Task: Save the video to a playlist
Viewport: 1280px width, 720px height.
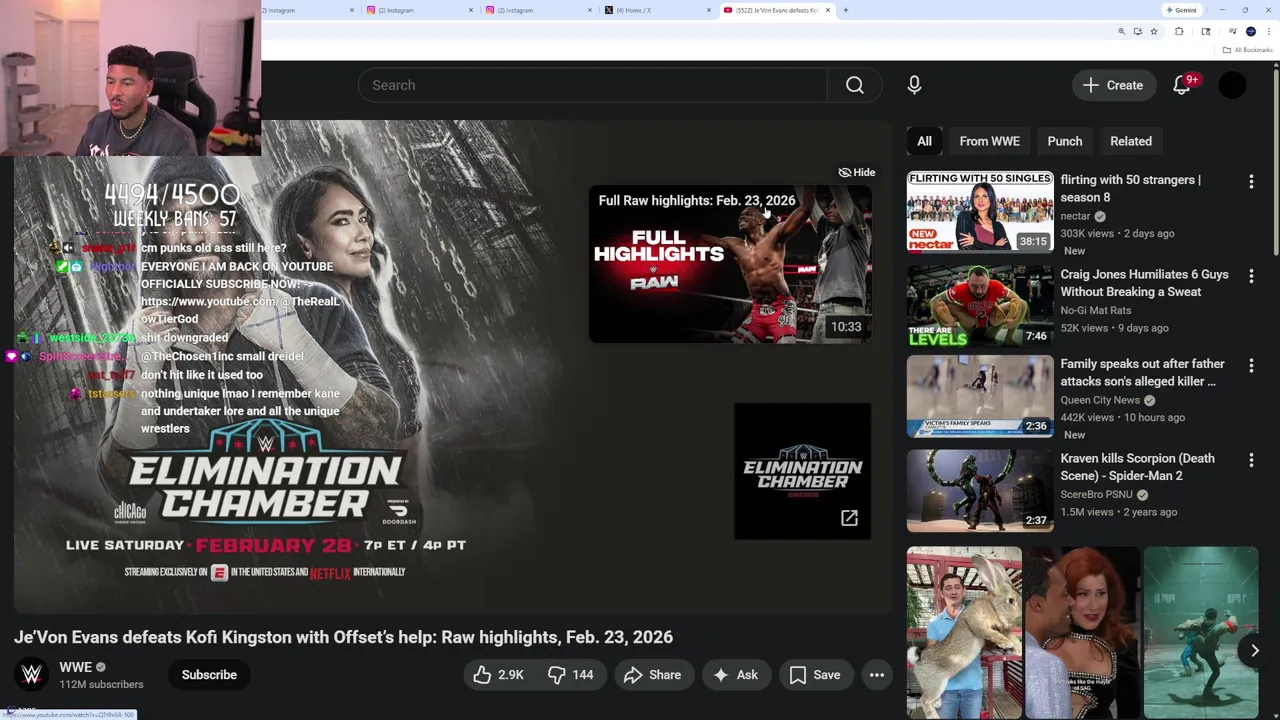Action: pyautogui.click(x=815, y=675)
